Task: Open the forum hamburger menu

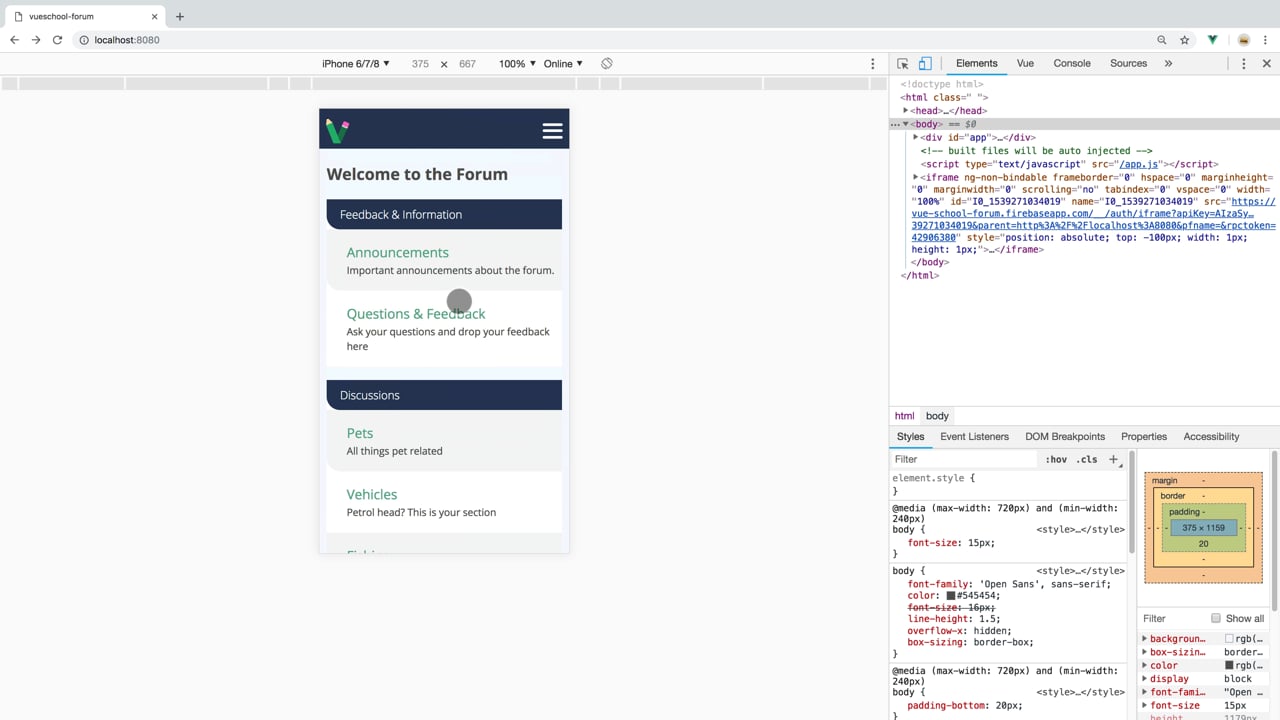Action: (x=552, y=131)
